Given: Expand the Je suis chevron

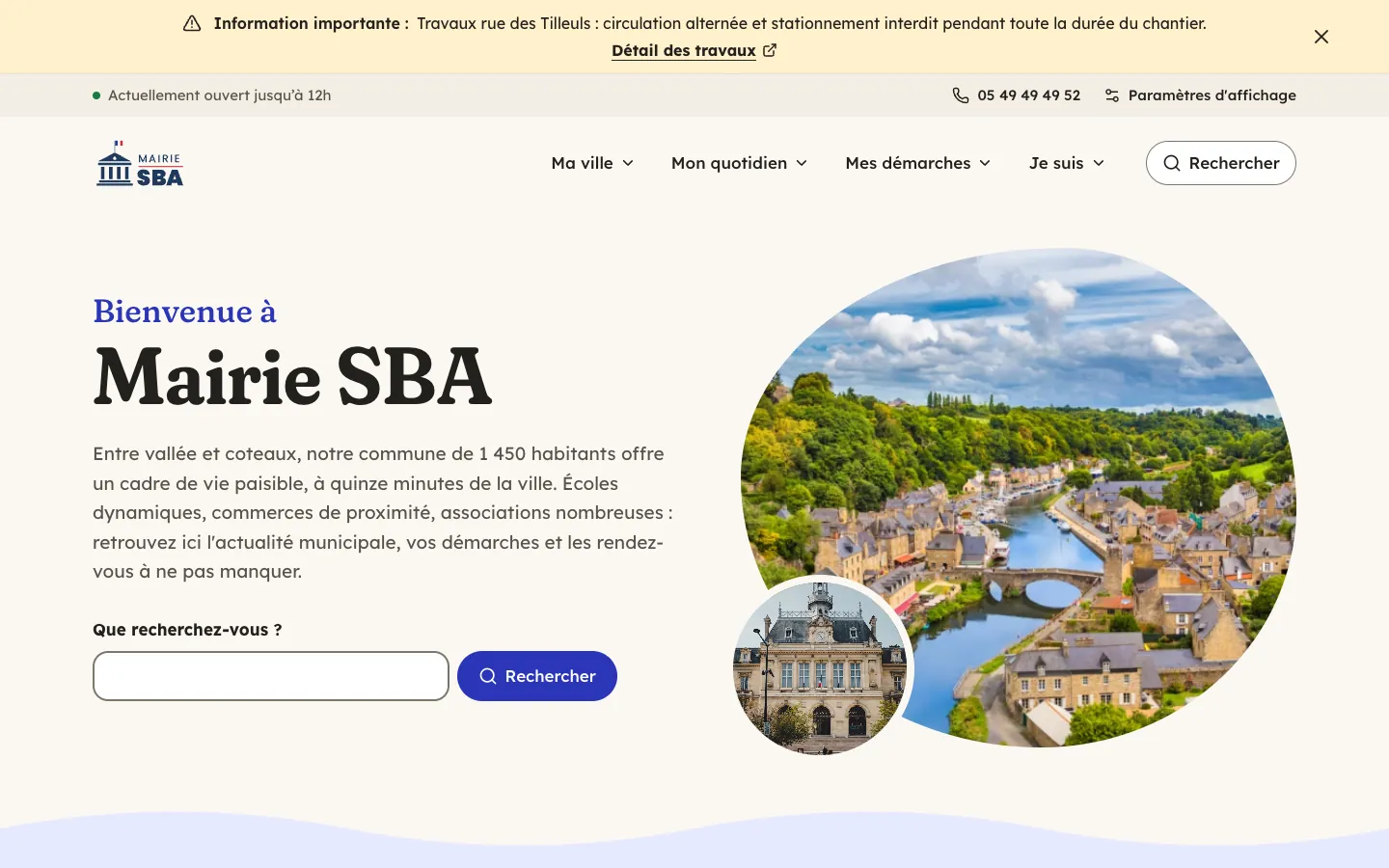Looking at the screenshot, I should pos(1099,163).
